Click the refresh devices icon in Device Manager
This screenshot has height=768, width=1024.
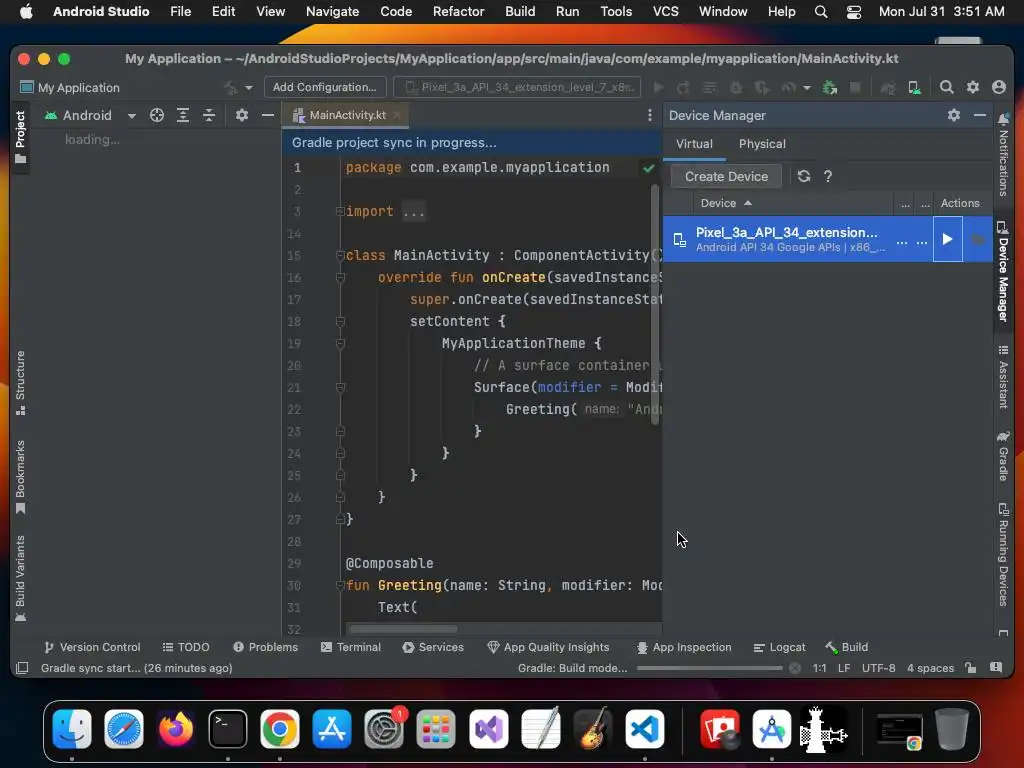tap(804, 176)
